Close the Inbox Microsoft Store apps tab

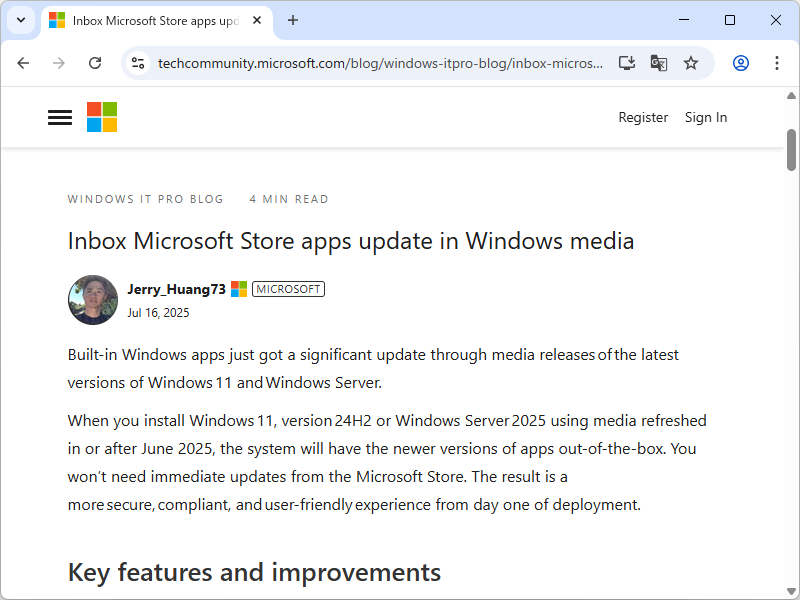click(258, 20)
